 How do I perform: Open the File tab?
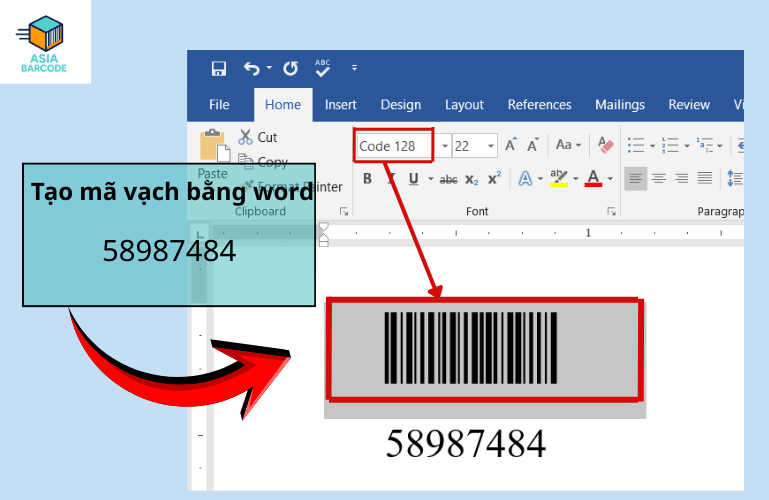(x=219, y=105)
